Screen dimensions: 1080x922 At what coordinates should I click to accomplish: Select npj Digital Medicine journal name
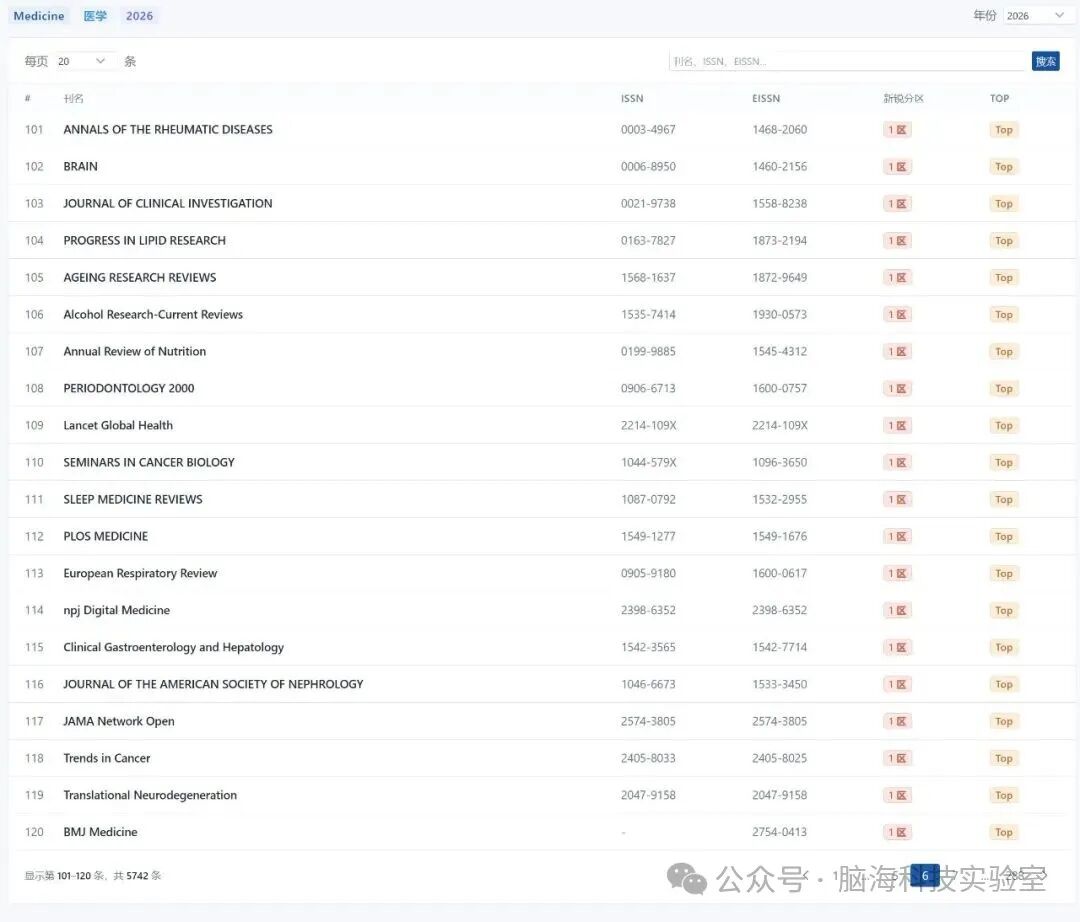[x=116, y=610]
